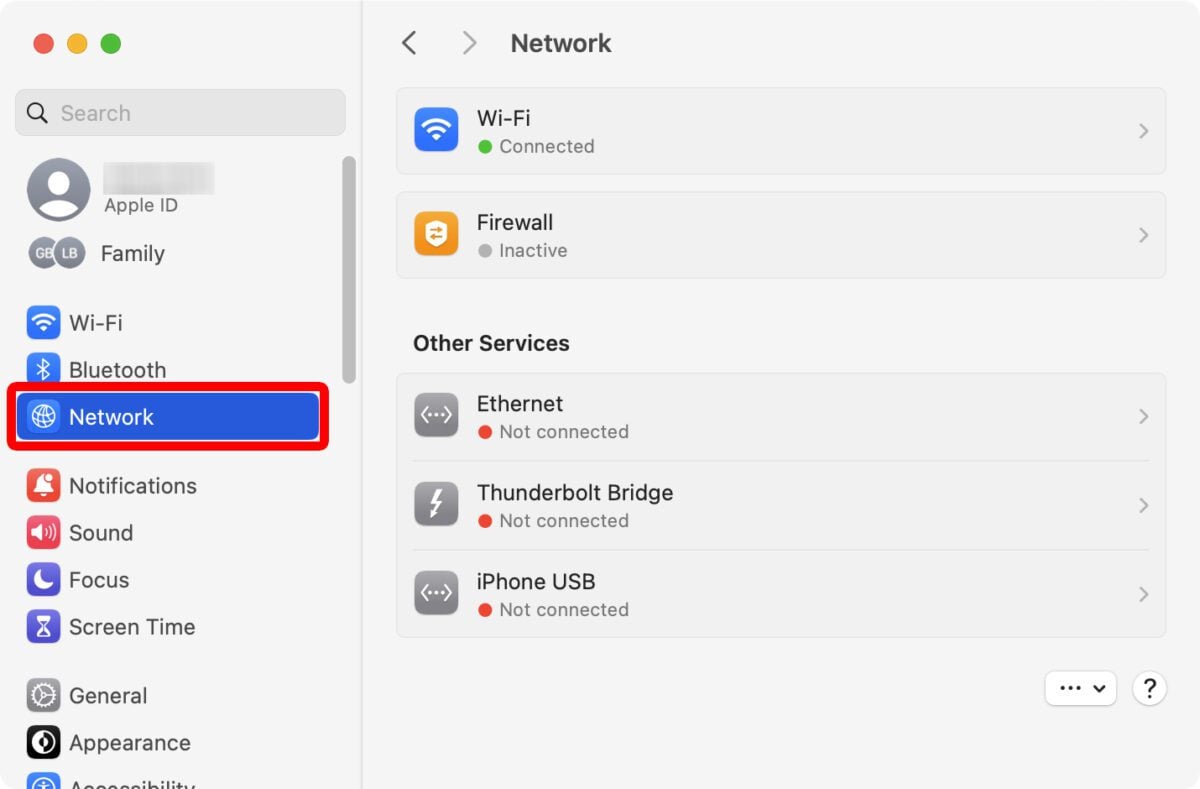
Task: Click the Wi-Fi icon in the sidebar
Action: click(43, 323)
